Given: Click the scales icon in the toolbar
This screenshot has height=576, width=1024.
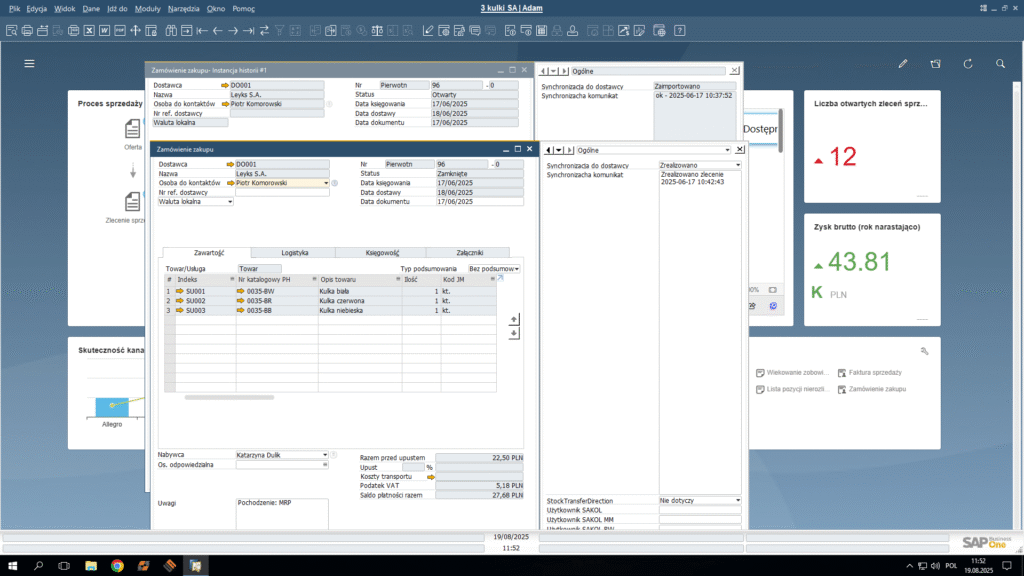Looking at the screenshot, I should [x=377, y=31].
